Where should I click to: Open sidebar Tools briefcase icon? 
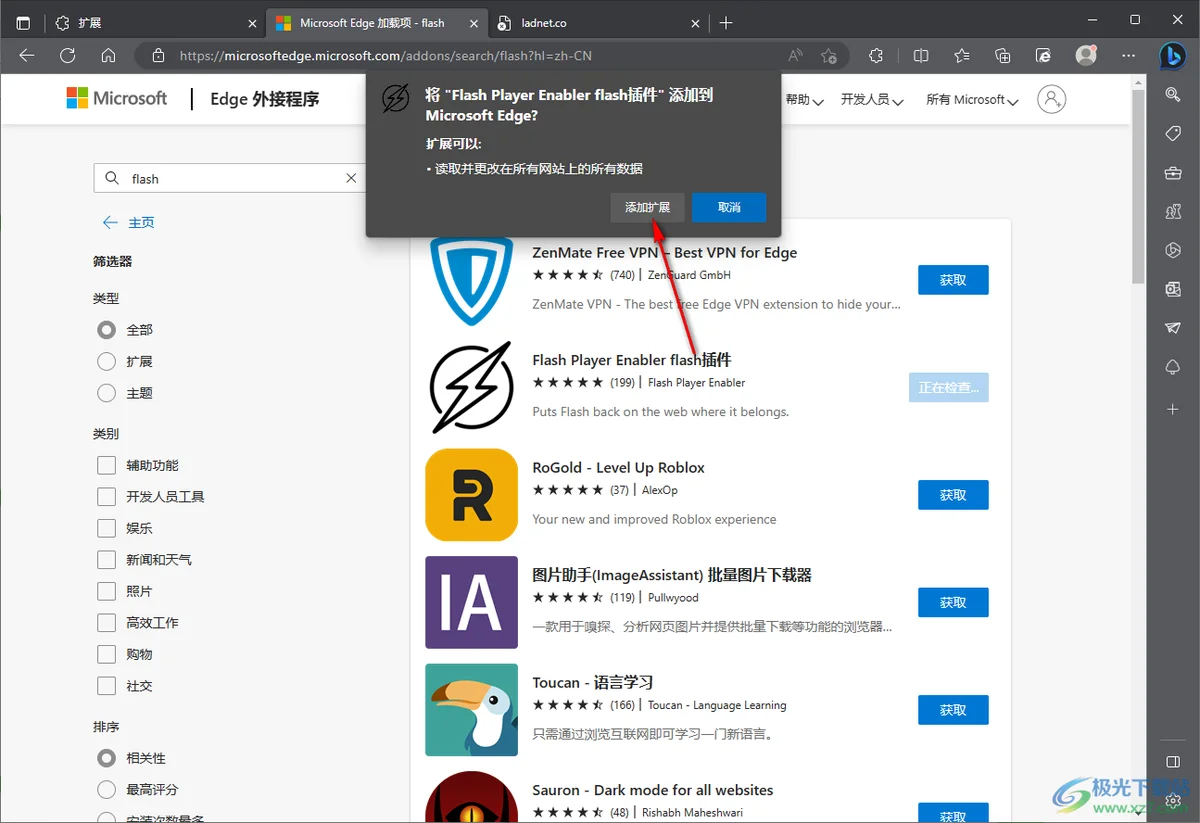[x=1173, y=173]
